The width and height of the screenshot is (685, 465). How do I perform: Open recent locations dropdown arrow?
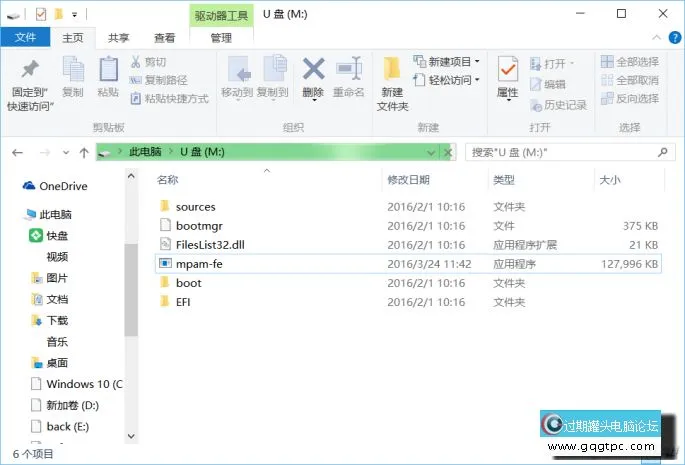[66, 153]
